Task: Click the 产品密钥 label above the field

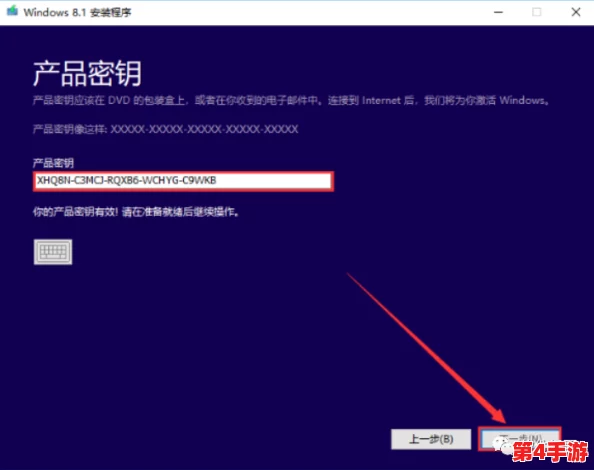Action: click(x=53, y=163)
